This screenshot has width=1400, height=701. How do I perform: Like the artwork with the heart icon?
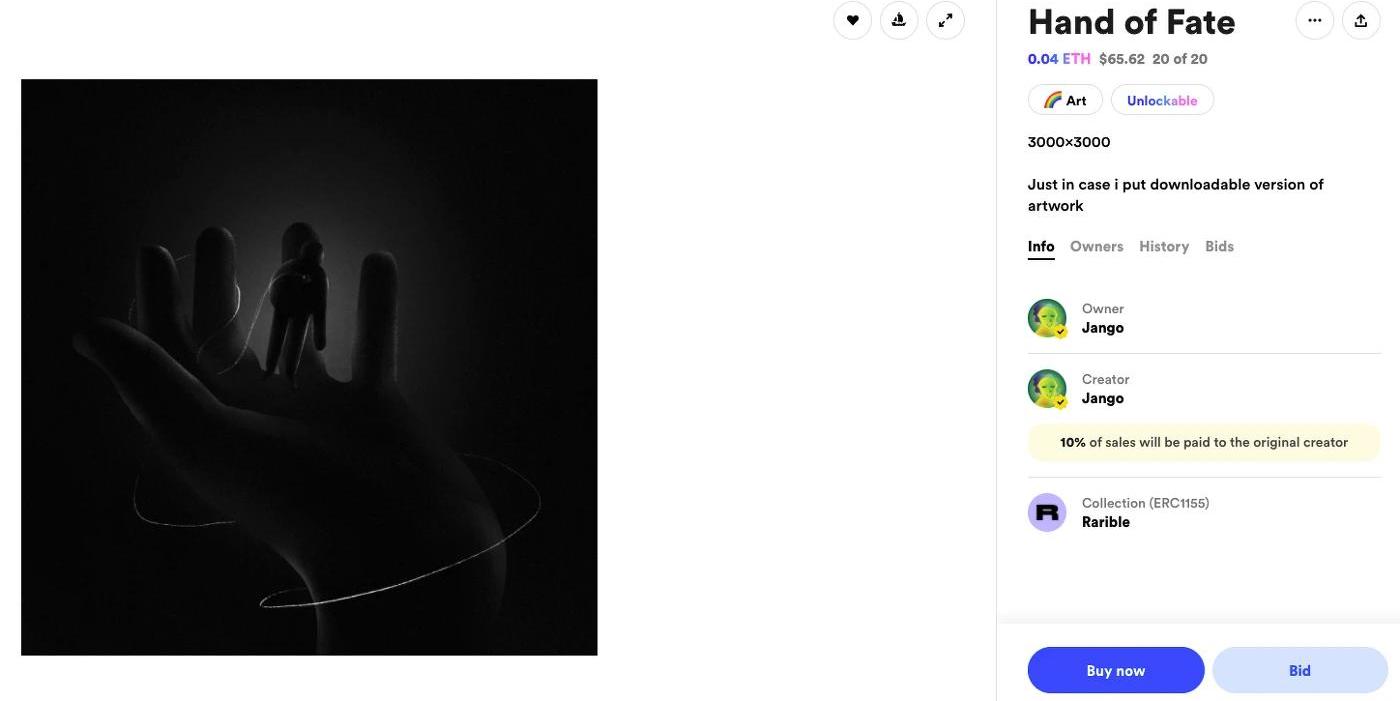tap(852, 20)
